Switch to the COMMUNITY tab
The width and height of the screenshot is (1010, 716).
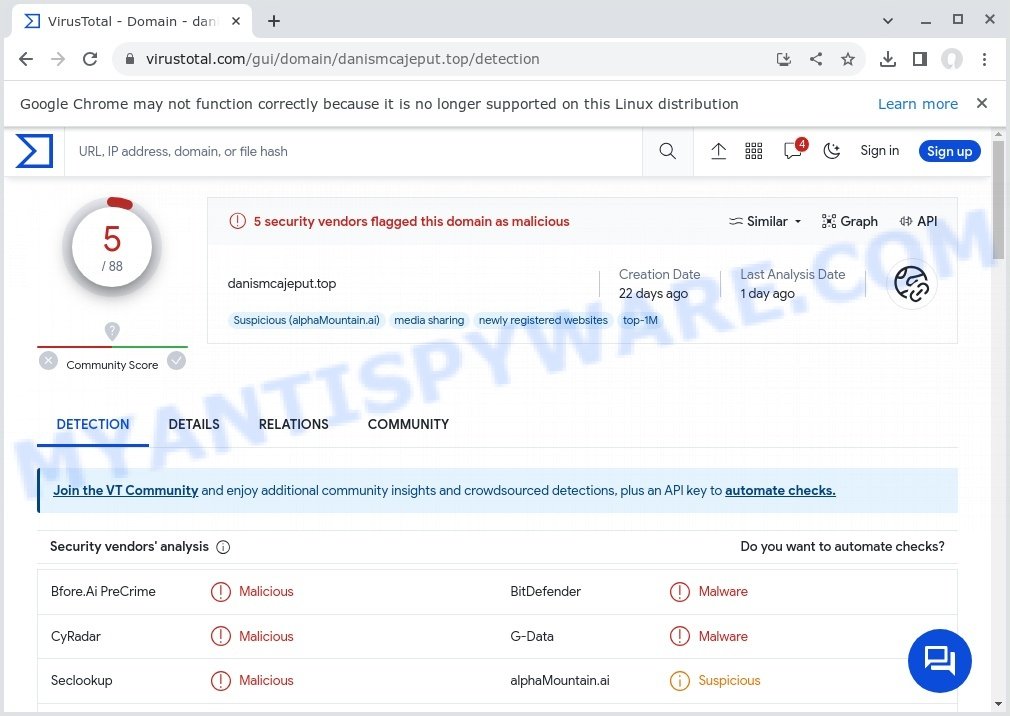pos(408,424)
